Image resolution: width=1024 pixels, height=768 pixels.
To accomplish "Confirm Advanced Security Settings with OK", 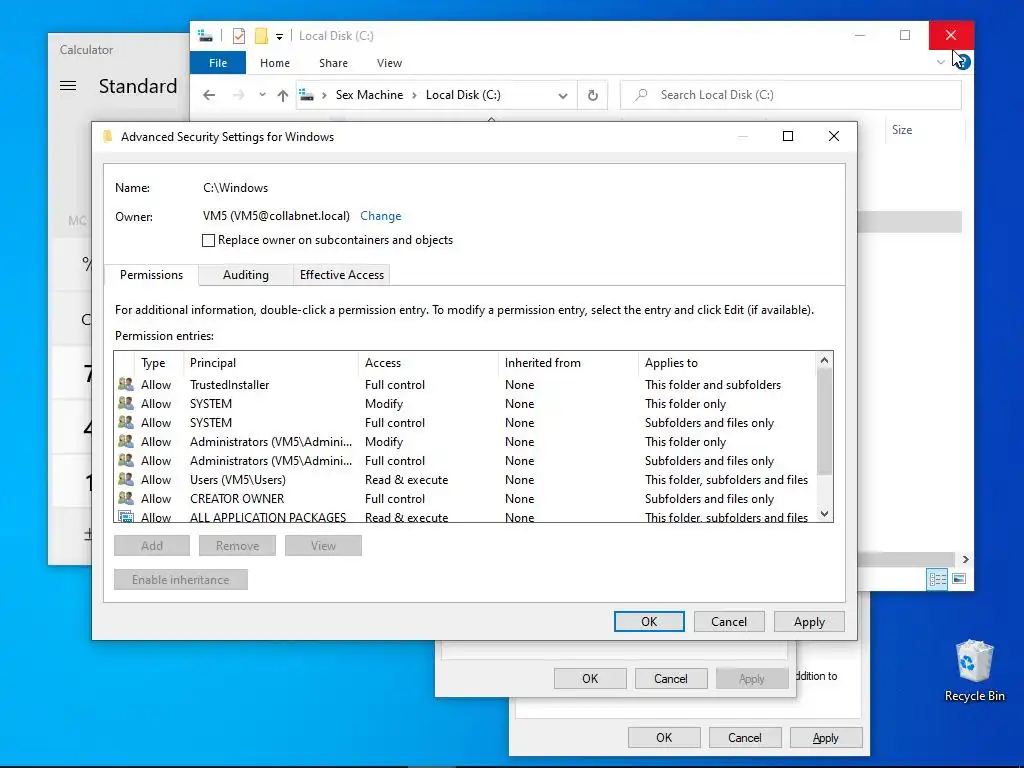I will tap(649, 622).
